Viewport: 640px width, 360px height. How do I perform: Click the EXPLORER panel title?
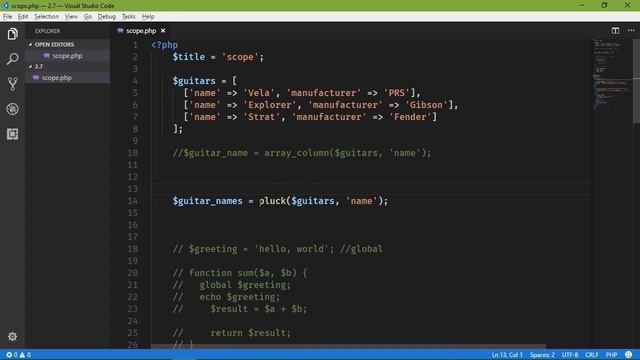point(47,31)
